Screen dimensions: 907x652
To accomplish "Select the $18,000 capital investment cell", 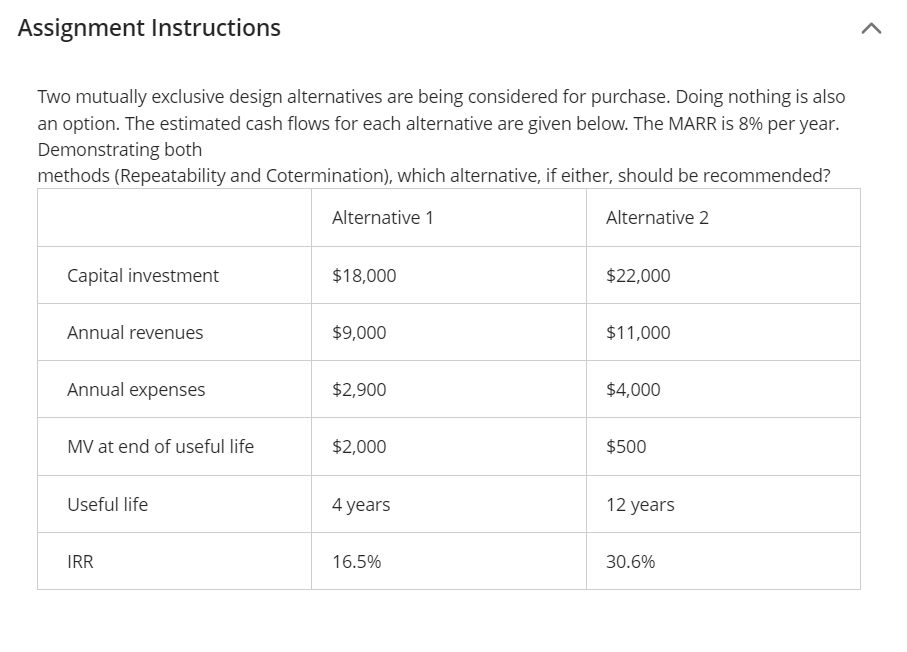I will pos(365,275).
